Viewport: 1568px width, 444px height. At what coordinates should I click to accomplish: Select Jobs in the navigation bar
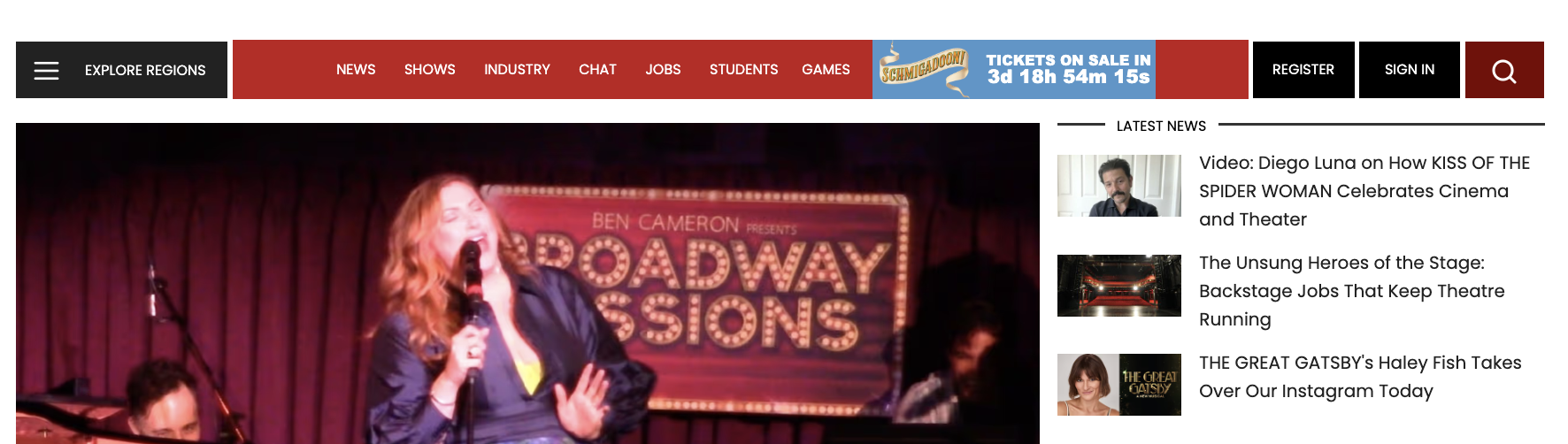pos(663,69)
